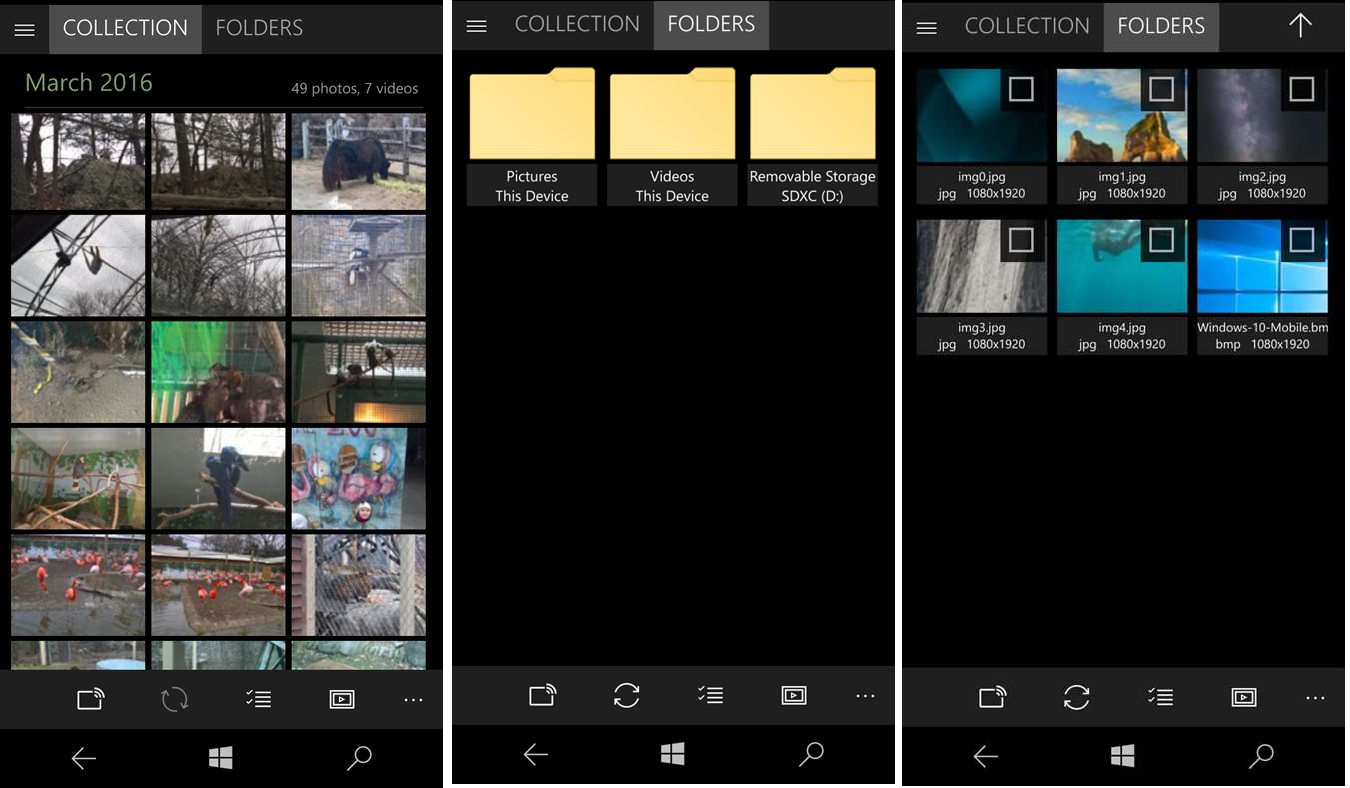Check the selection box on img2.jpg

click(x=1301, y=90)
